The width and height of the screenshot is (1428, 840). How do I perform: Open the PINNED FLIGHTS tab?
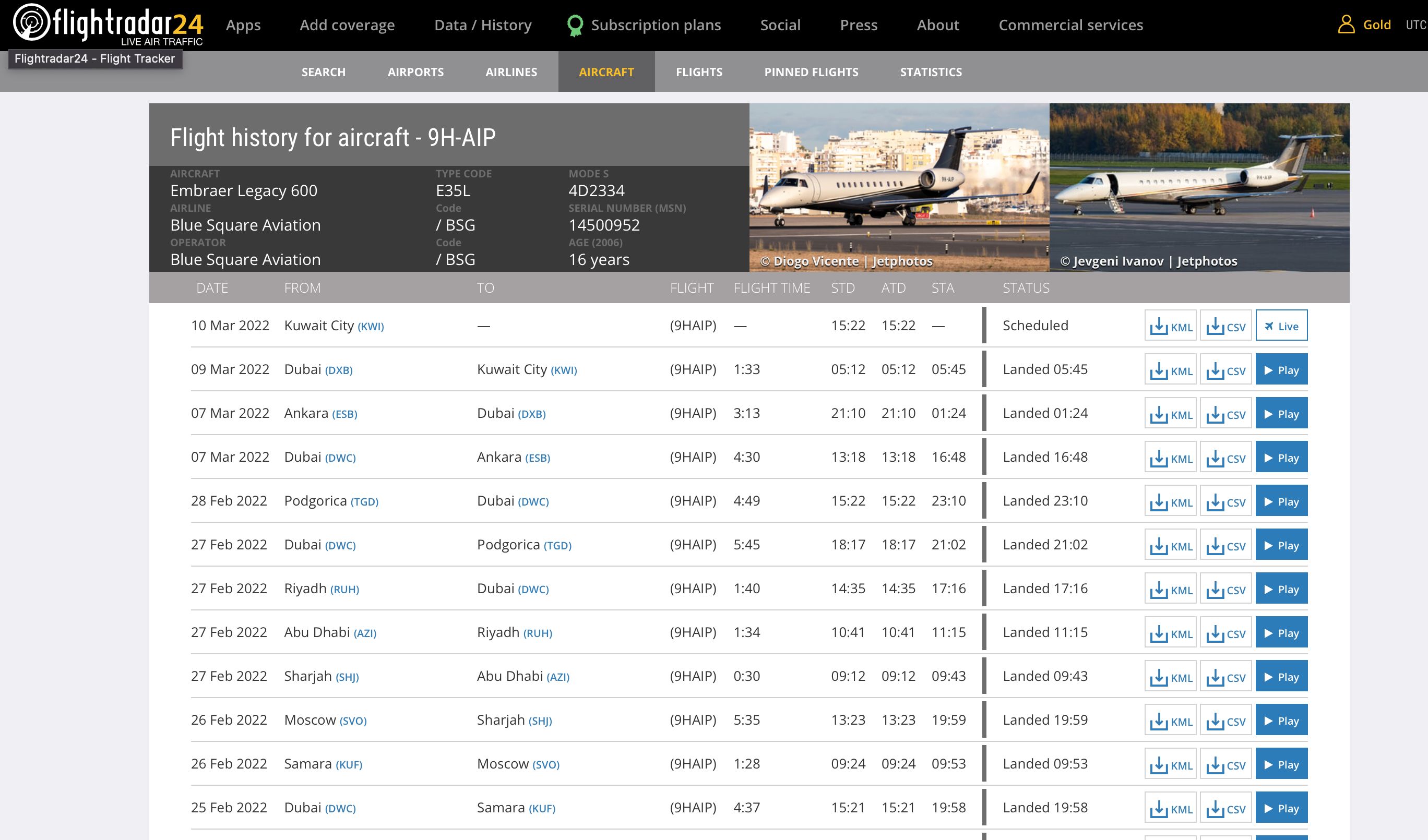pyautogui.click(x=811, y=72)
